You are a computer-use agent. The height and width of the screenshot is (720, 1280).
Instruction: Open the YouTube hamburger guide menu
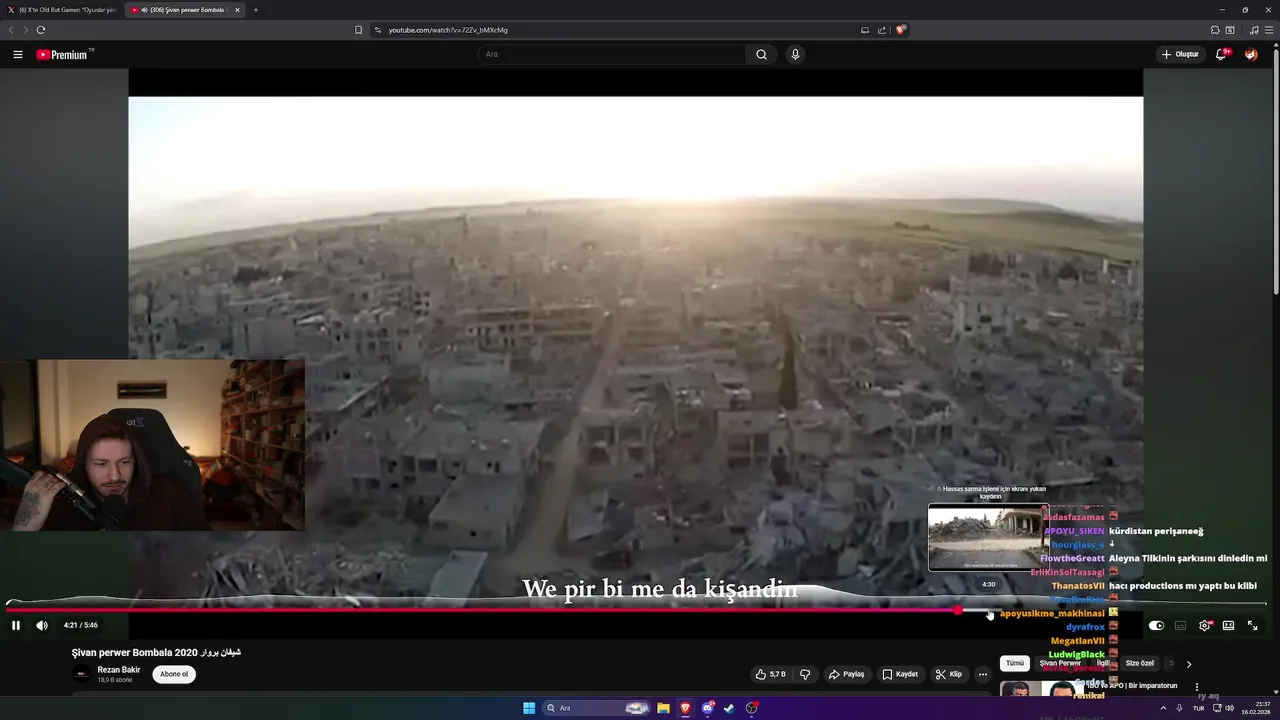[x=18, y=55]
